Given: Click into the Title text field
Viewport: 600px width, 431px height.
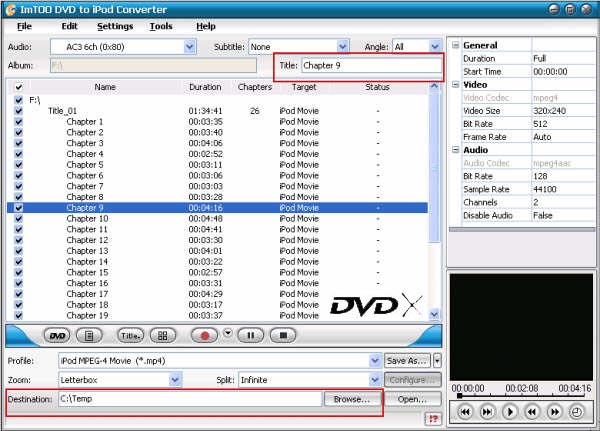Looking at the screenshot, I should tap(371, 65).
